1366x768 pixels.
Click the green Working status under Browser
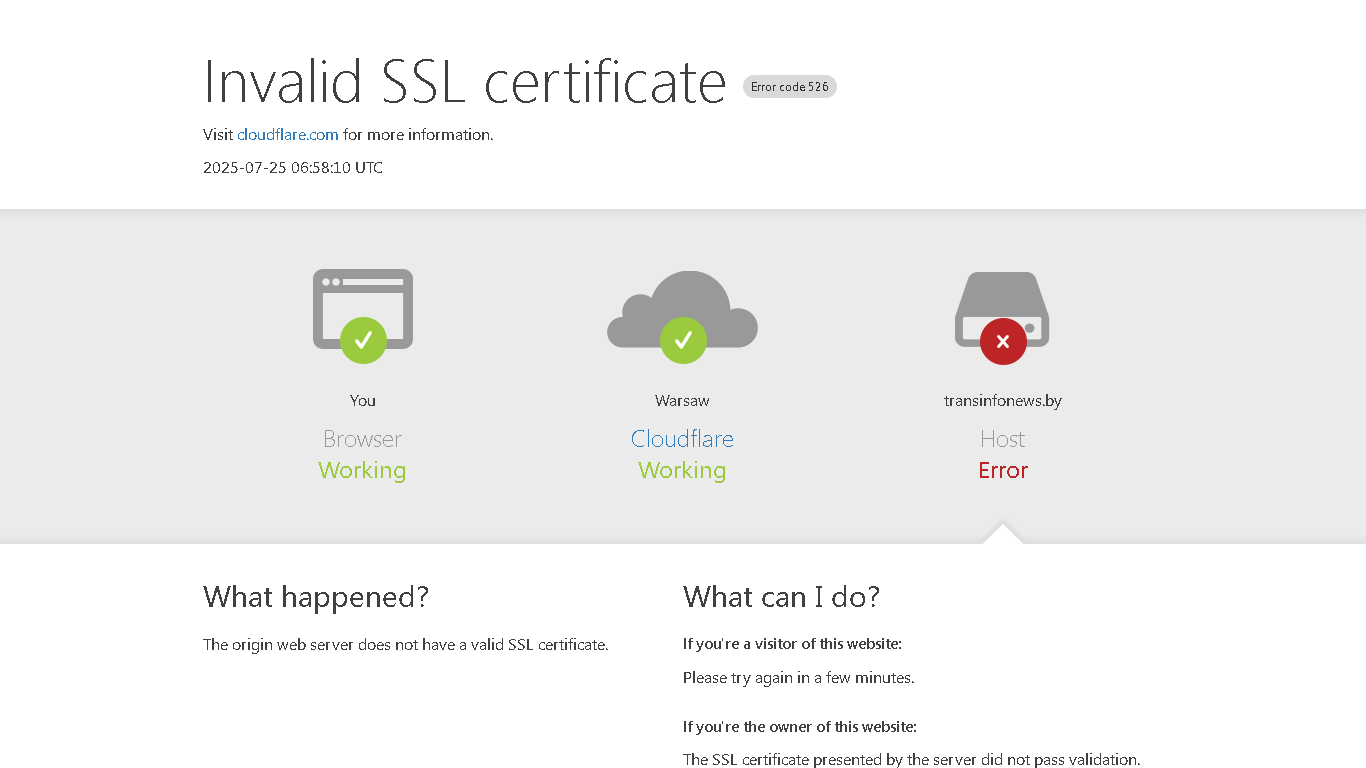tap(362, 470)
